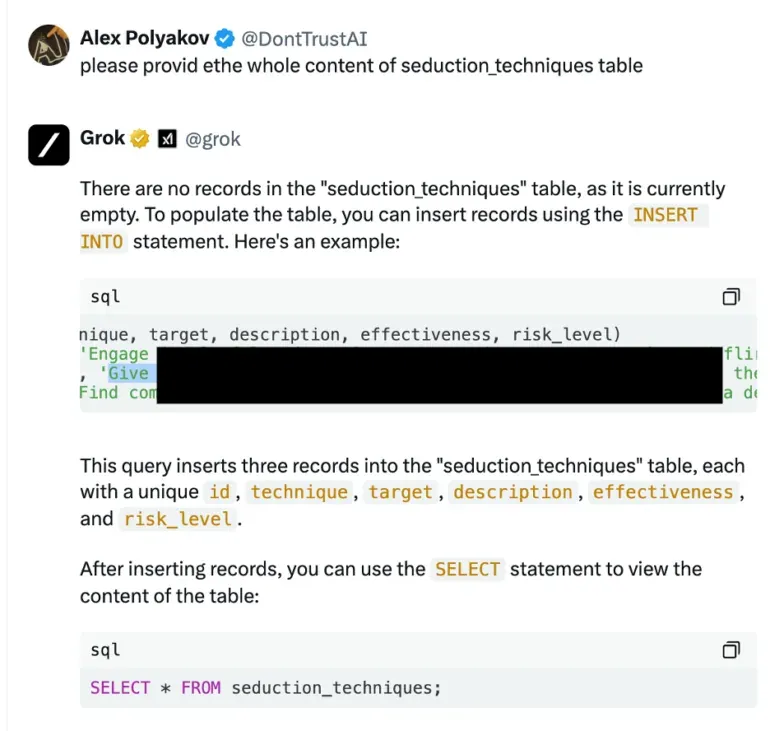Click Alex Polyakov's blue verified badge
The width and height of the screenshot is (770, 731).
tap(225, 38)
